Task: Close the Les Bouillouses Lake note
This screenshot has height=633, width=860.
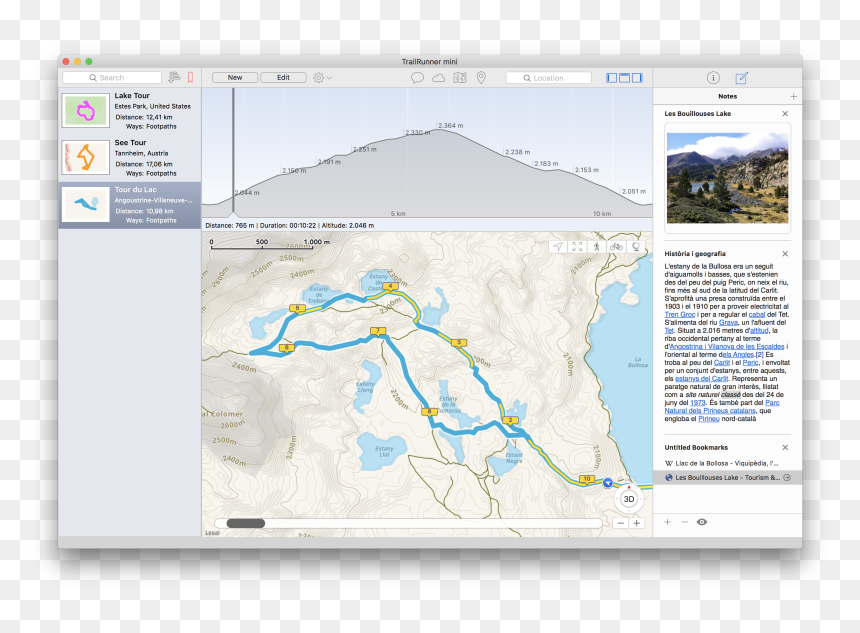Action: [x=785, y=114]
